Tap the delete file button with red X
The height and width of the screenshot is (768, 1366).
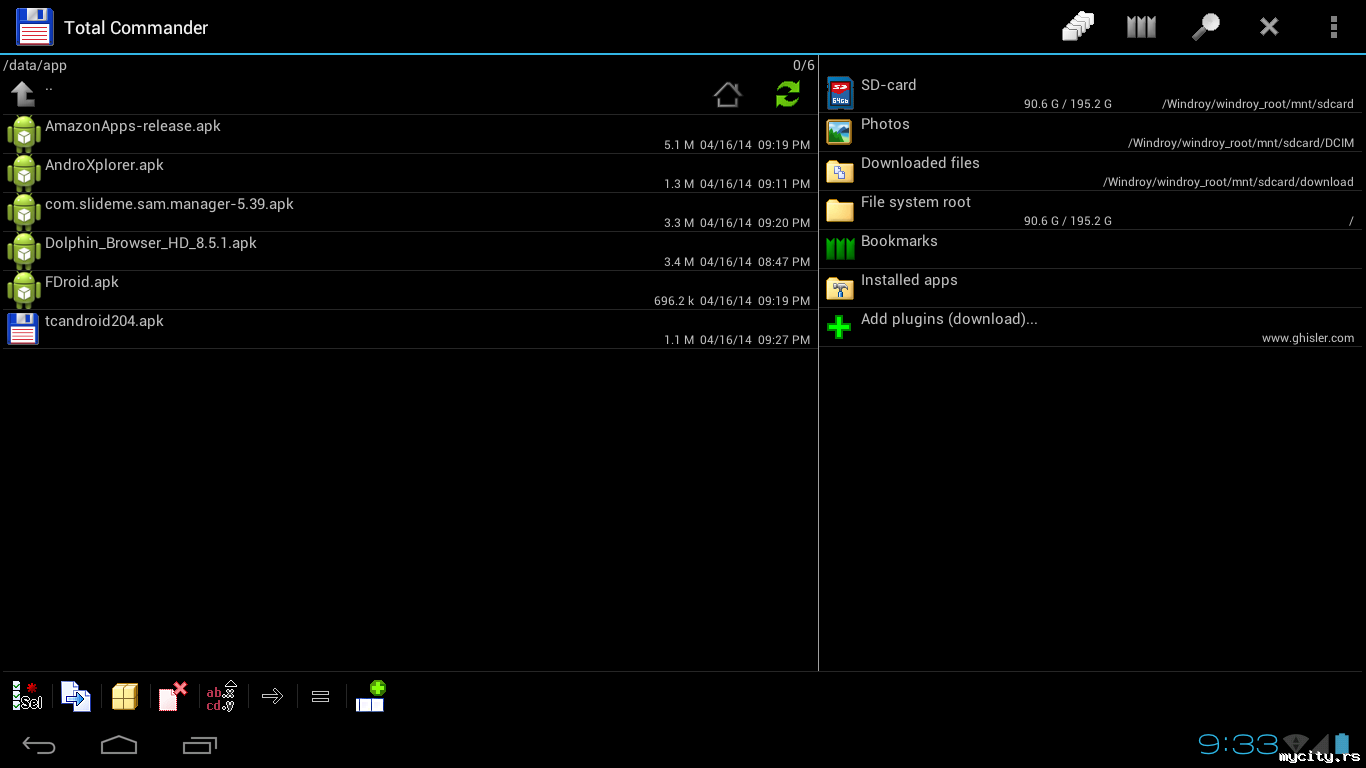tap(173, 696)
